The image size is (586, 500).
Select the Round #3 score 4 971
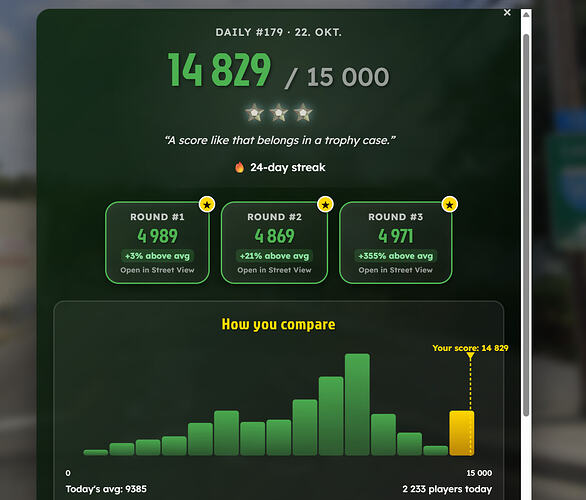(395, 236)
